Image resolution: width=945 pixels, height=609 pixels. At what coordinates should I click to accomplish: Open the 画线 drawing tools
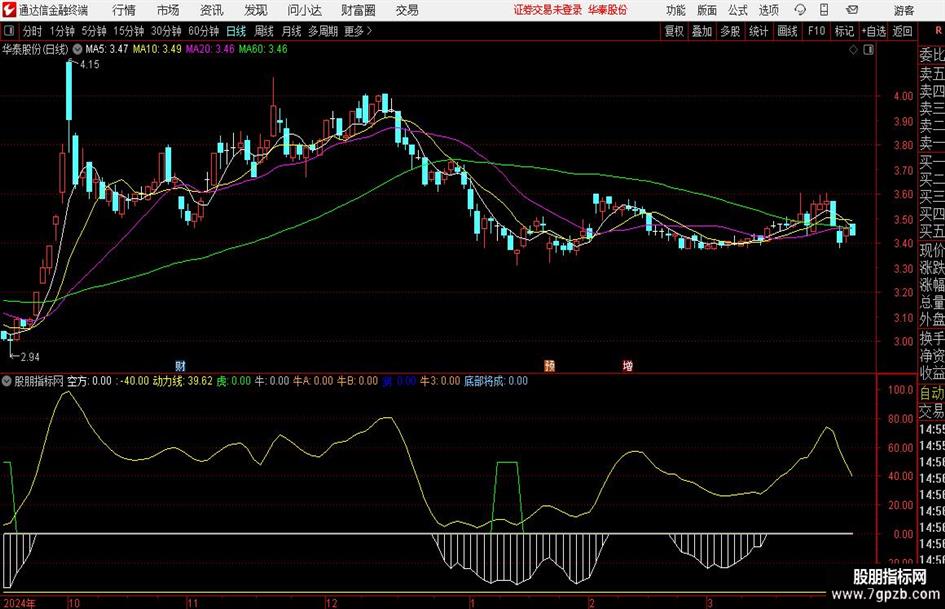pos(788,31)
